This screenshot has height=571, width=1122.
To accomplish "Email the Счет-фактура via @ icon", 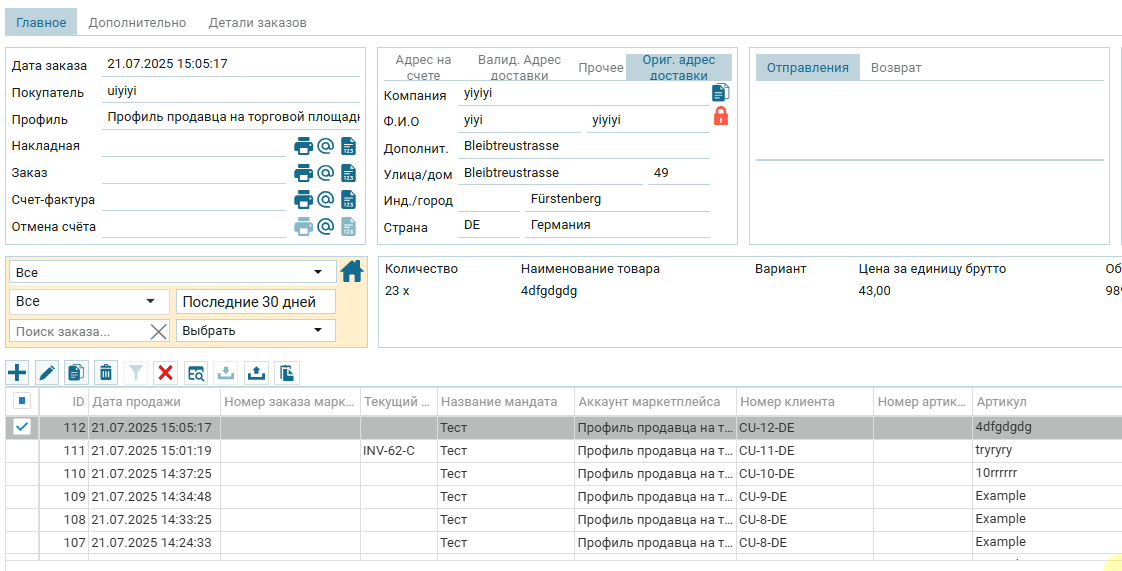I will tap(325, 200).
